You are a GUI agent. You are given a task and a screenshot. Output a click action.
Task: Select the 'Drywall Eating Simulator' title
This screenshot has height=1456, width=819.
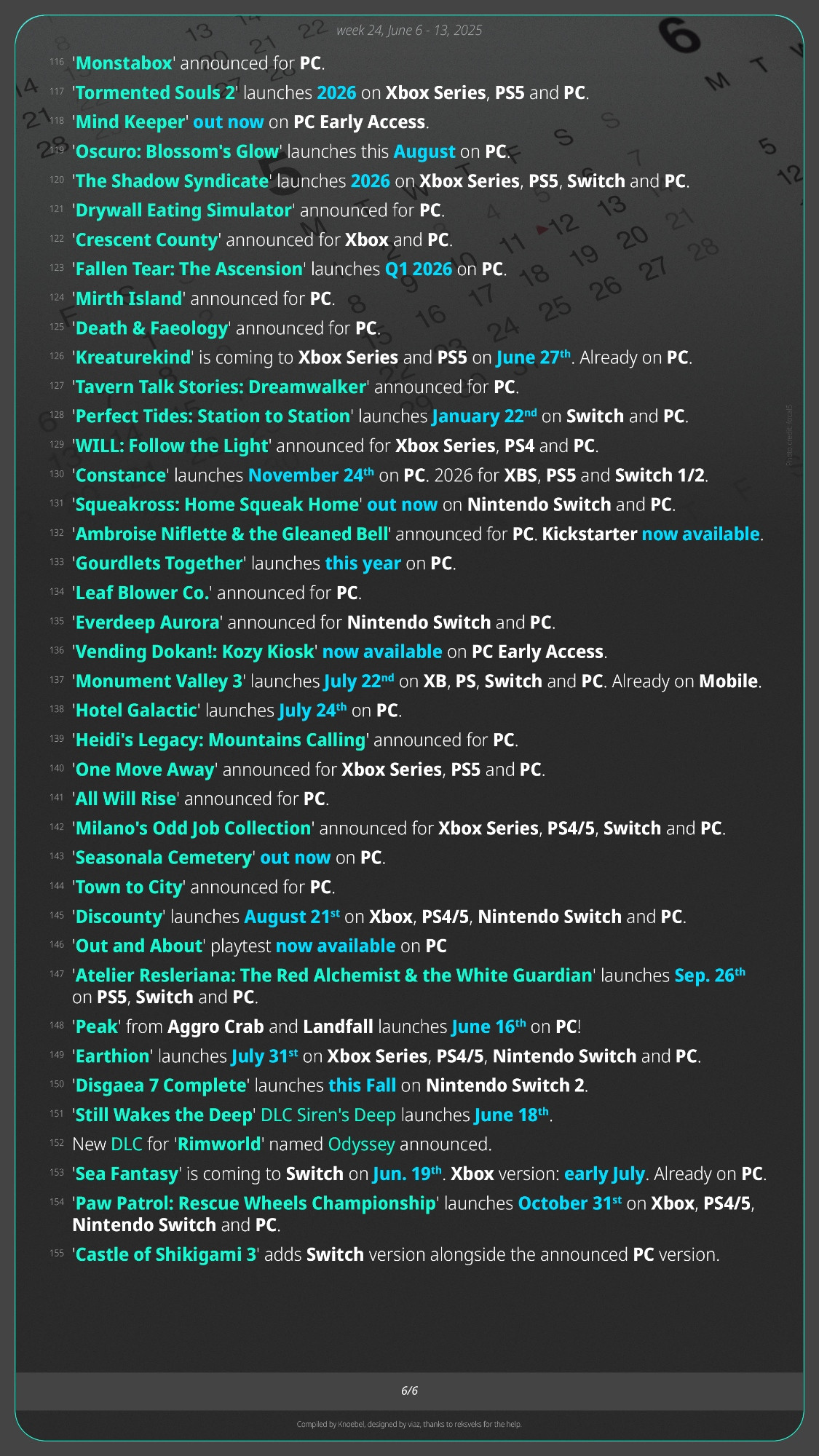183,210
